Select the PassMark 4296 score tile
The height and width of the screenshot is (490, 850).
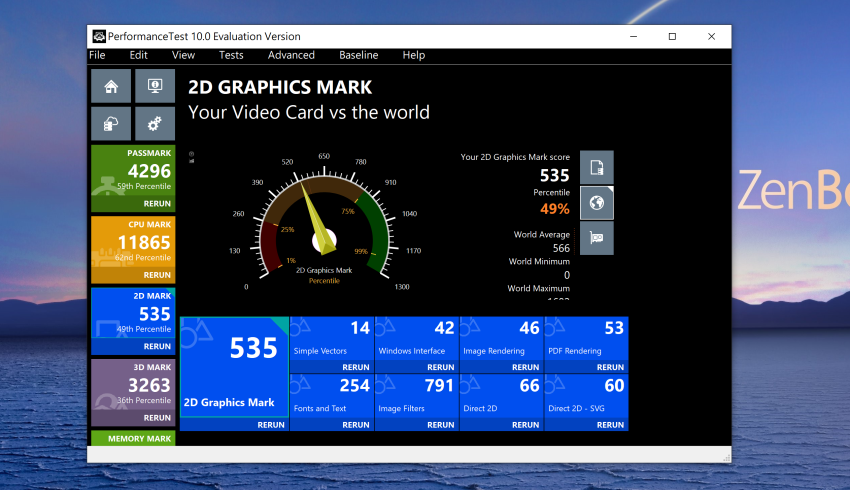tap(133, 171)
